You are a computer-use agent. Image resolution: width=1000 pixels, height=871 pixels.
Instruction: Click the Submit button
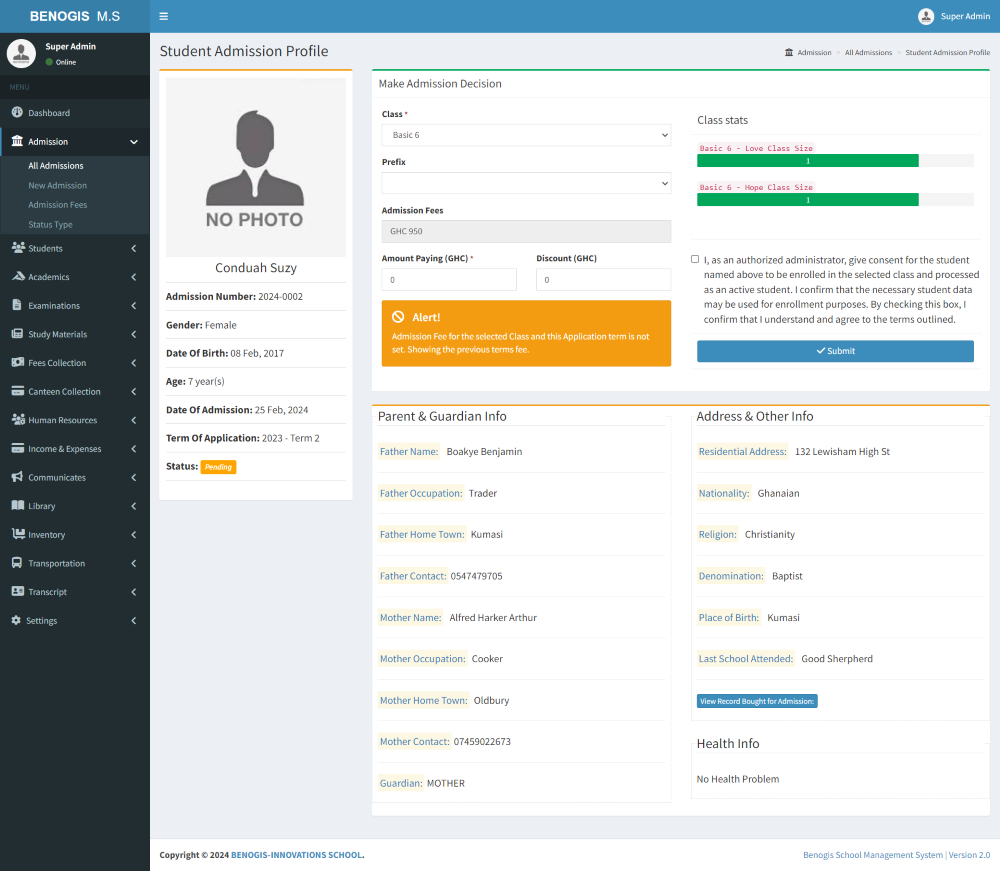pyautogui.click(x=835, y=351)
